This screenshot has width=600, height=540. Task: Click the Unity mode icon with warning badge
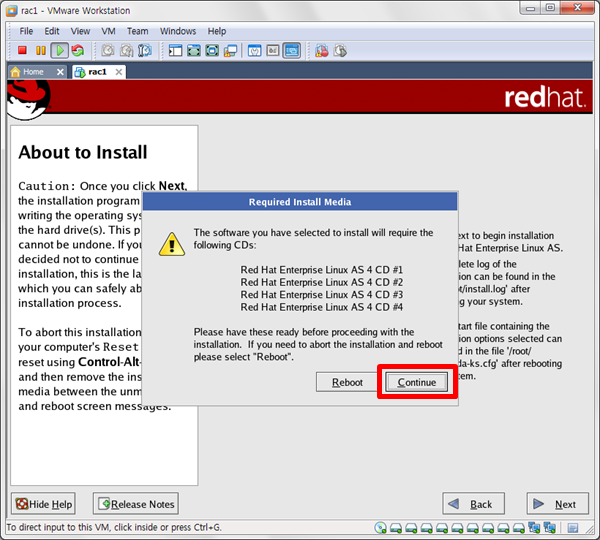pos(230,51)
